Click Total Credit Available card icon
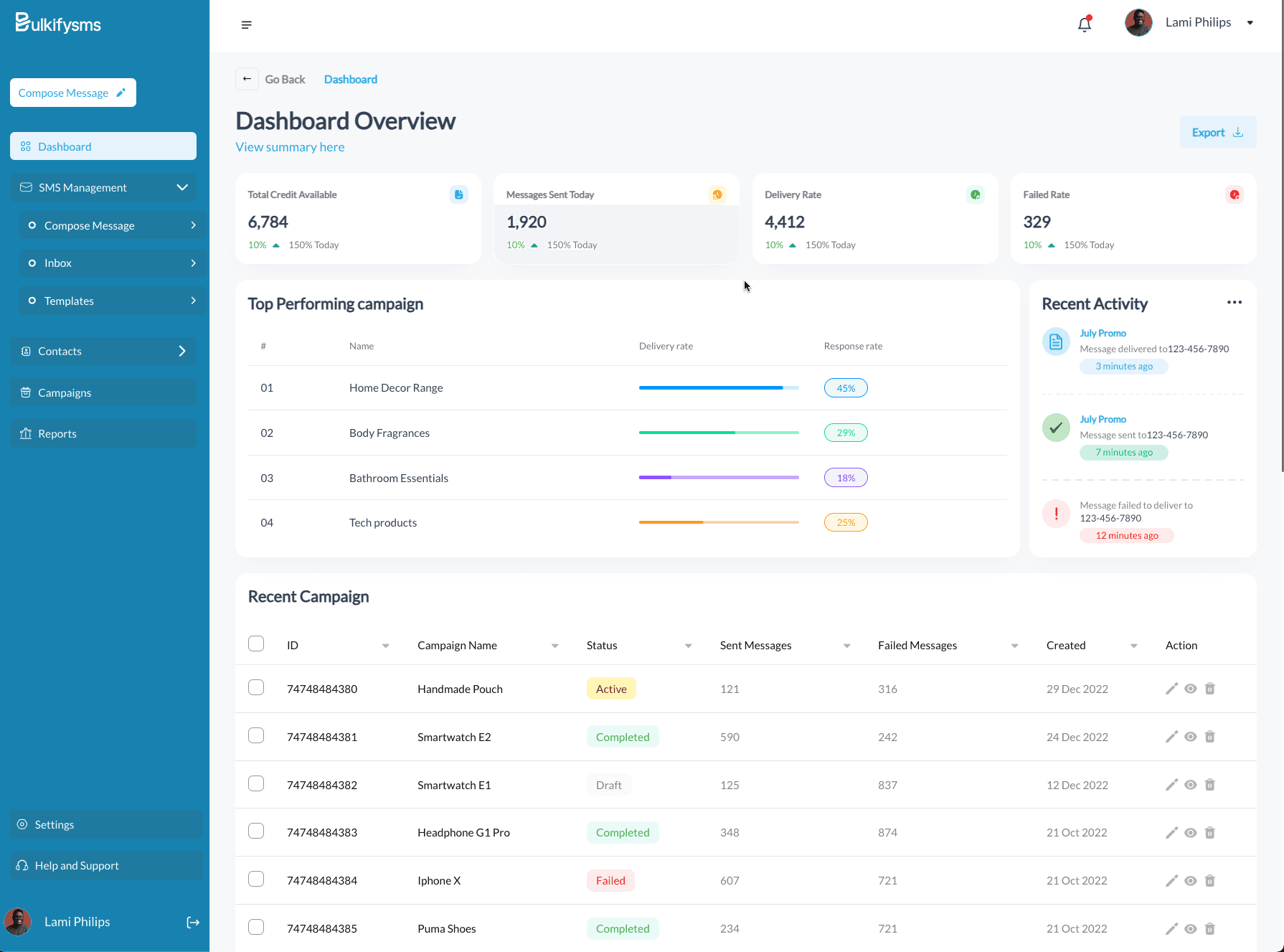 coord(458,194)
